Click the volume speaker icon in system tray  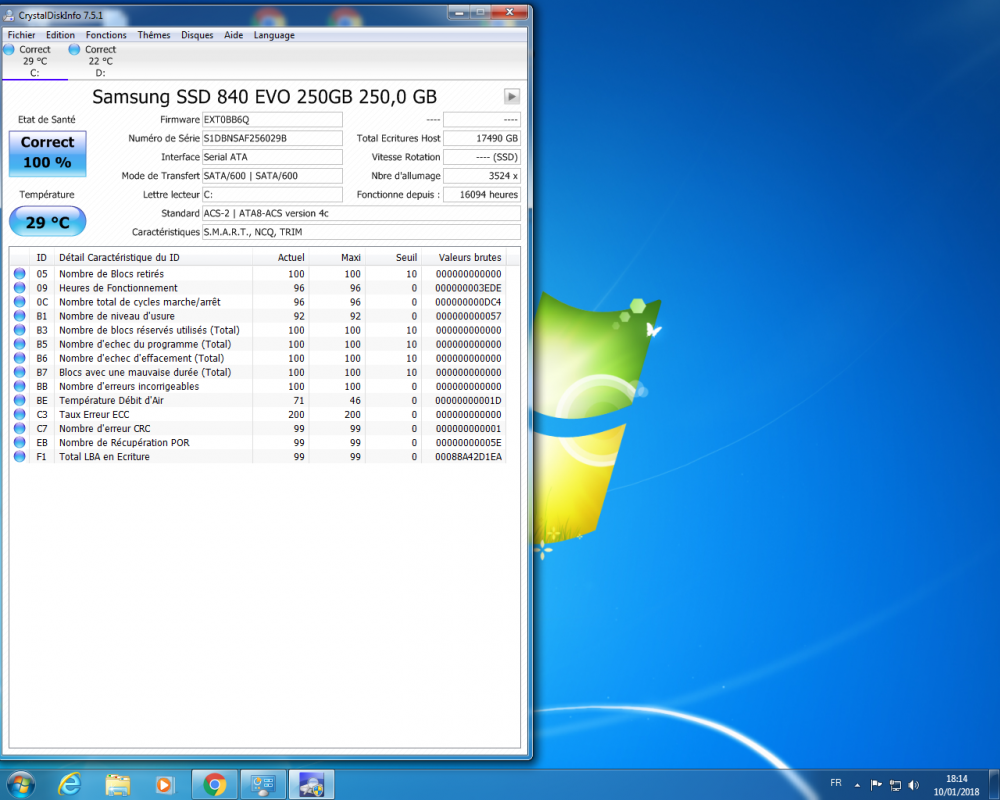(x=914, y=785)
